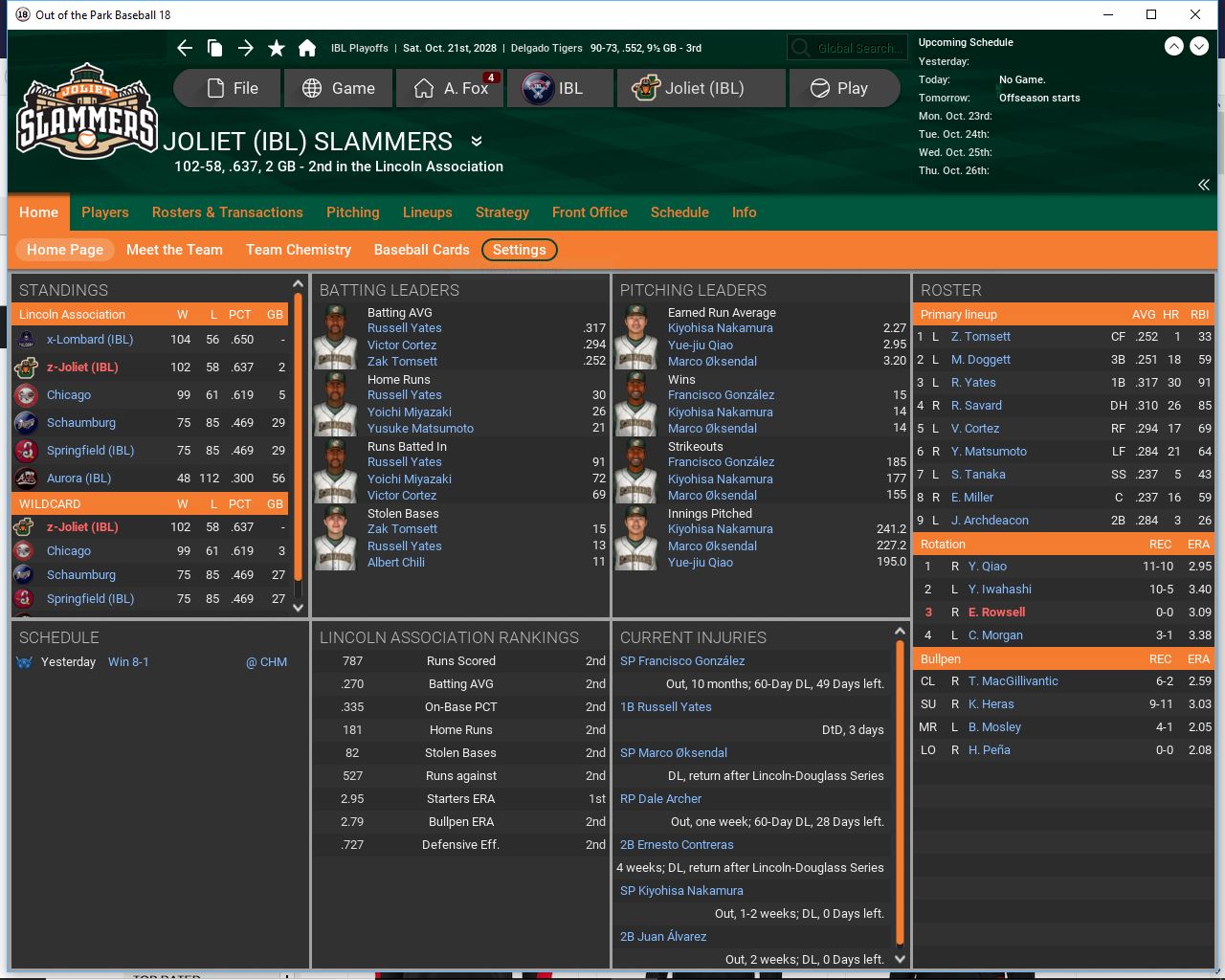Click the Earned Run Average leader photo
The image size is (1225, 980).
coord(636,337)
